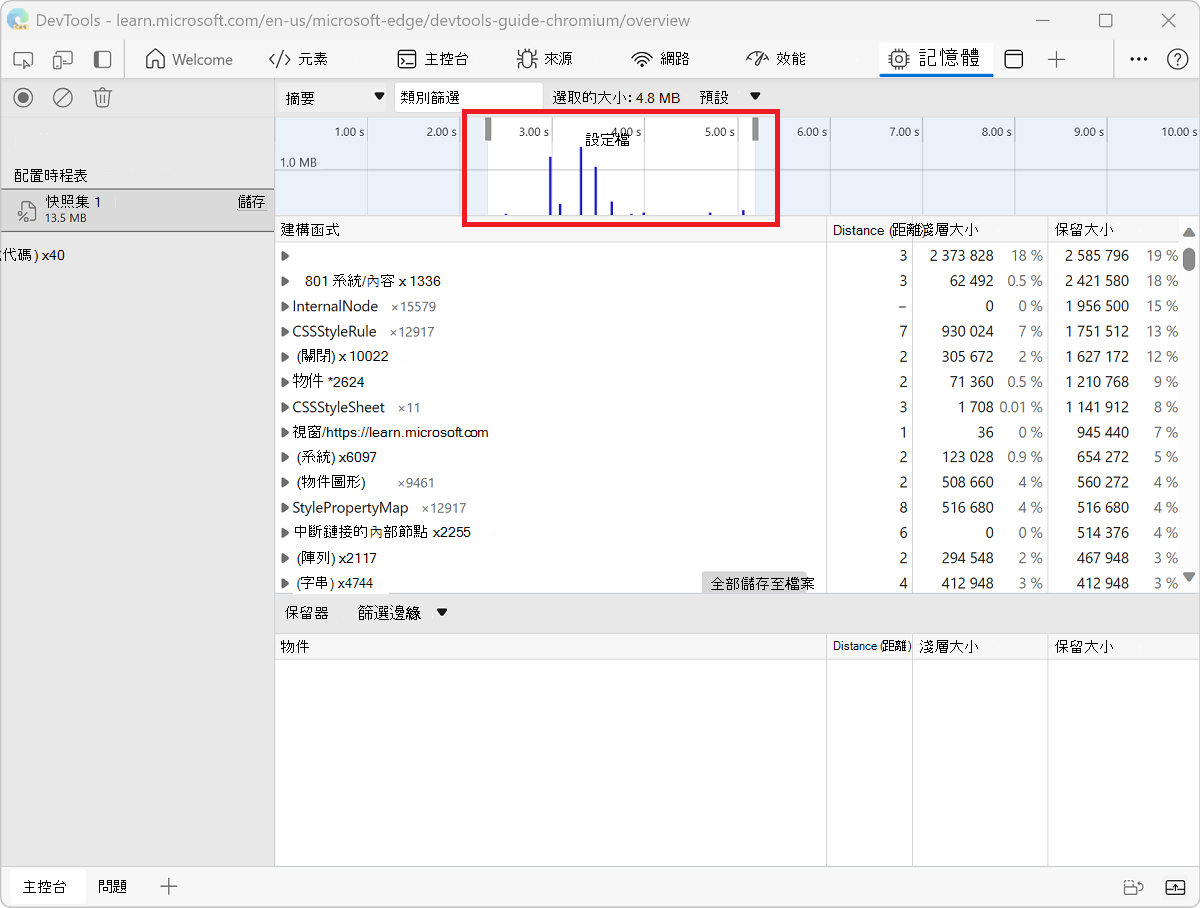This screenshot has width=1200, height=908.
Task: Expand the (陣列) x2117 row
Action: pos(285,558)
